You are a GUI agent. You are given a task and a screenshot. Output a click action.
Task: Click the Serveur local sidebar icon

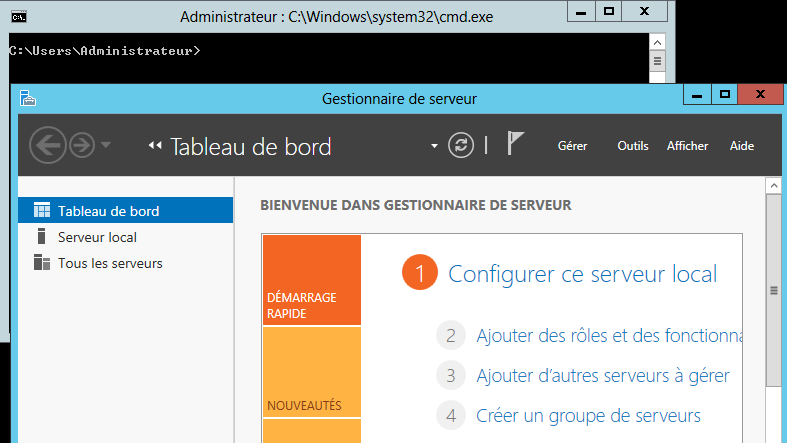pyautogui.click(x=41, y=237)
